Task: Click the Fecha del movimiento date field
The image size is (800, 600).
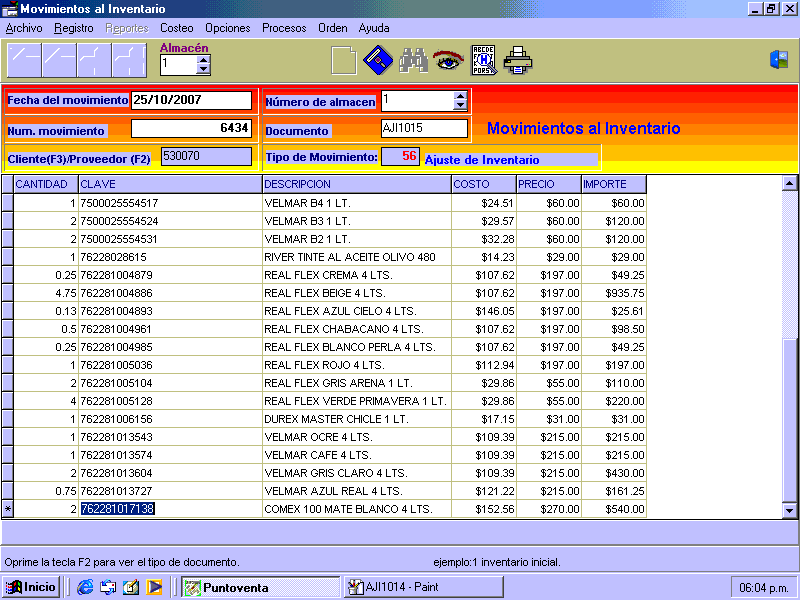Action: coord(191,100)
